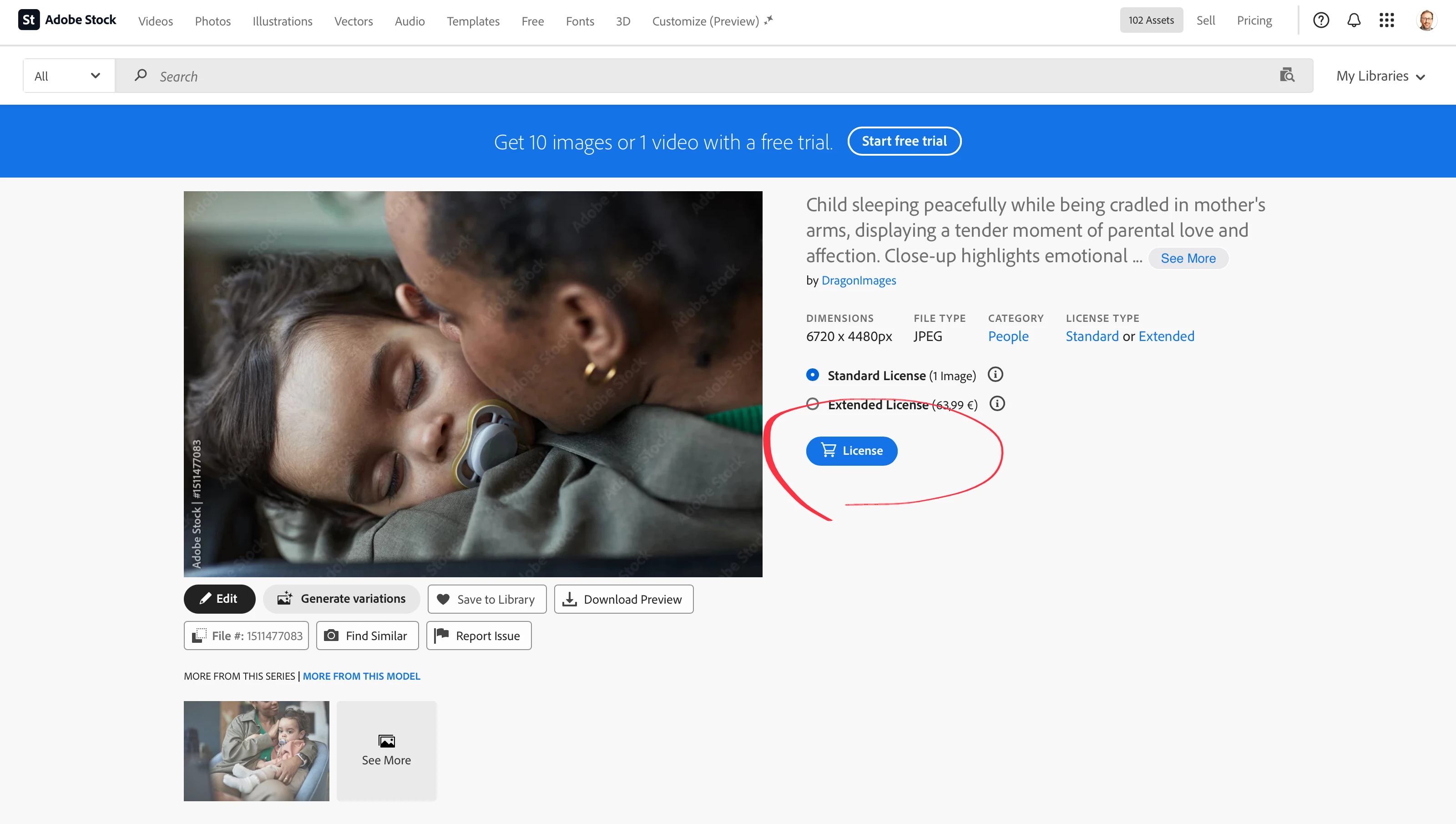Go to the Templates menu item
This screenshot has height=824, width=1456.
pos(473,21)
